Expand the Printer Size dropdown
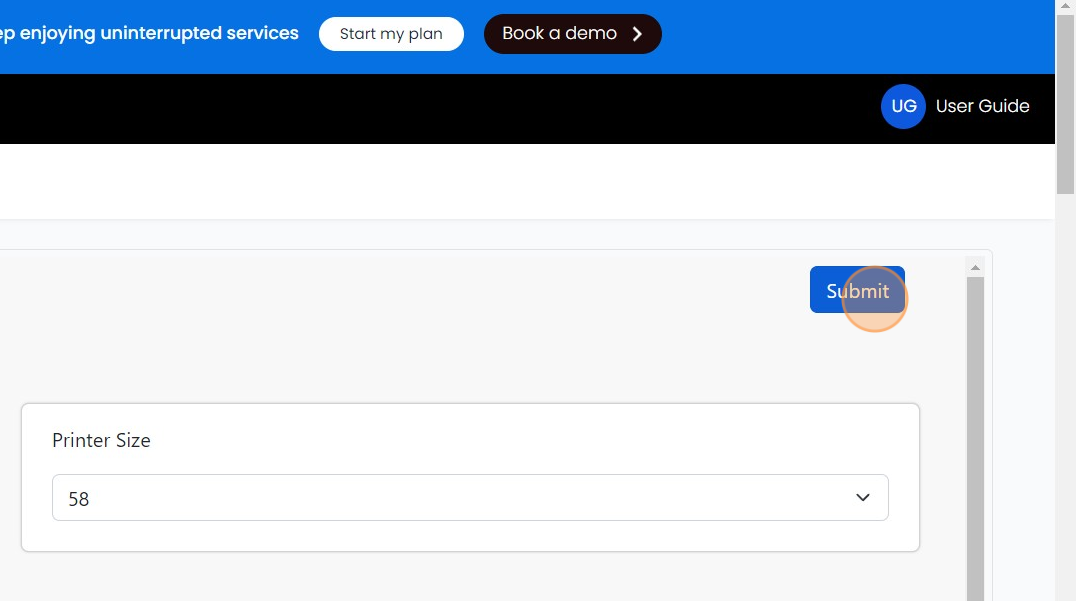 (469, 498)
